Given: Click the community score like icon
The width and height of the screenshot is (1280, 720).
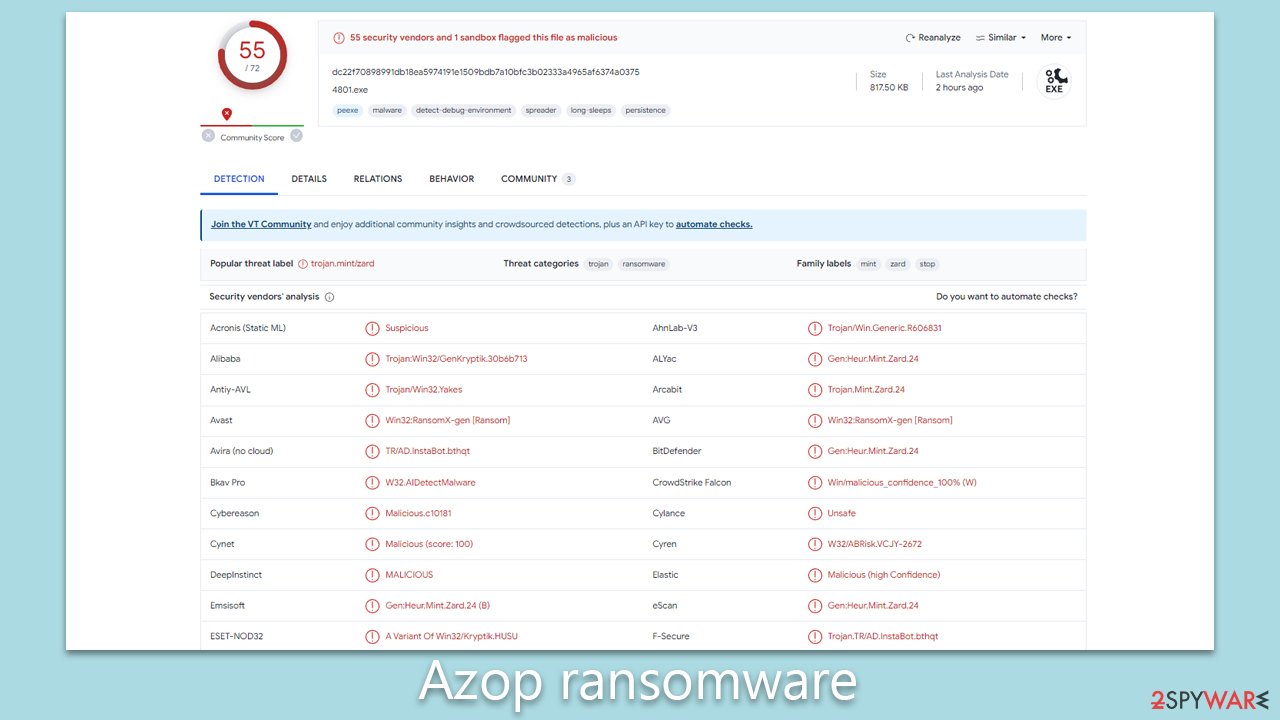Looking at the screenshot, I should click(296, 136).
